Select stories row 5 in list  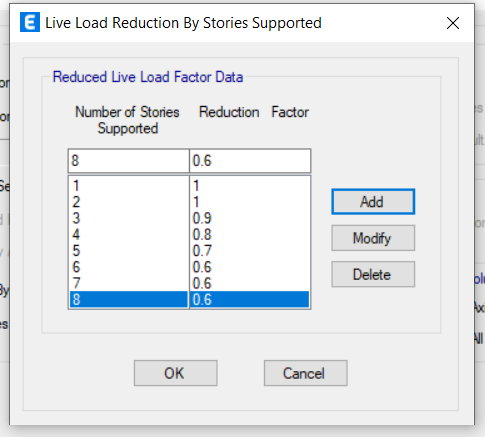point(129,251)
